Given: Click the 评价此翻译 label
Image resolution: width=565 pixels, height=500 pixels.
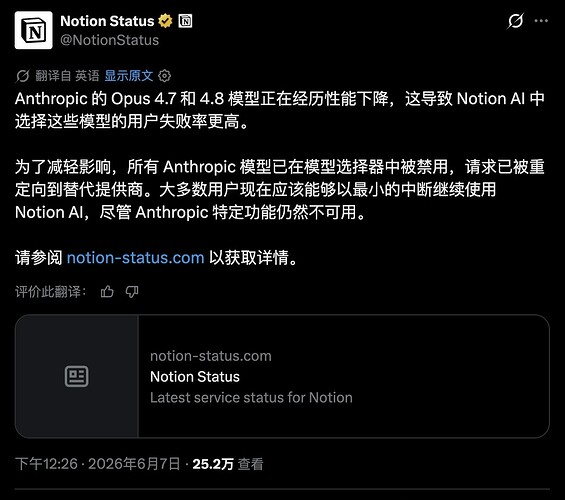Looking at the screenshot, I should (51, 291).
